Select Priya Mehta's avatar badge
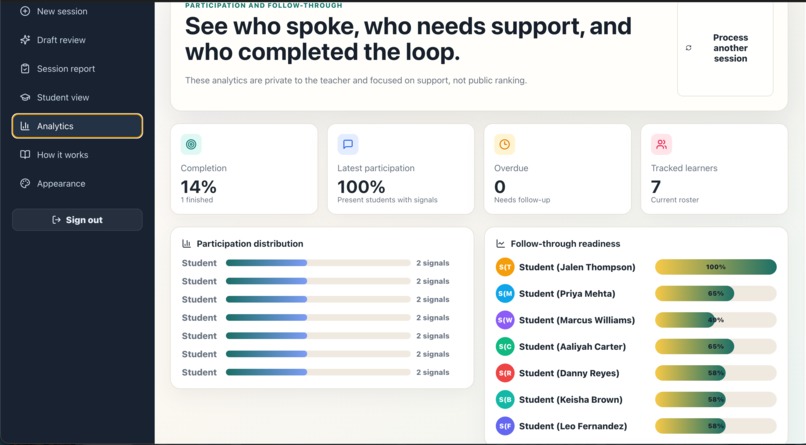The image size is (806, 445). tap(505, 293)
